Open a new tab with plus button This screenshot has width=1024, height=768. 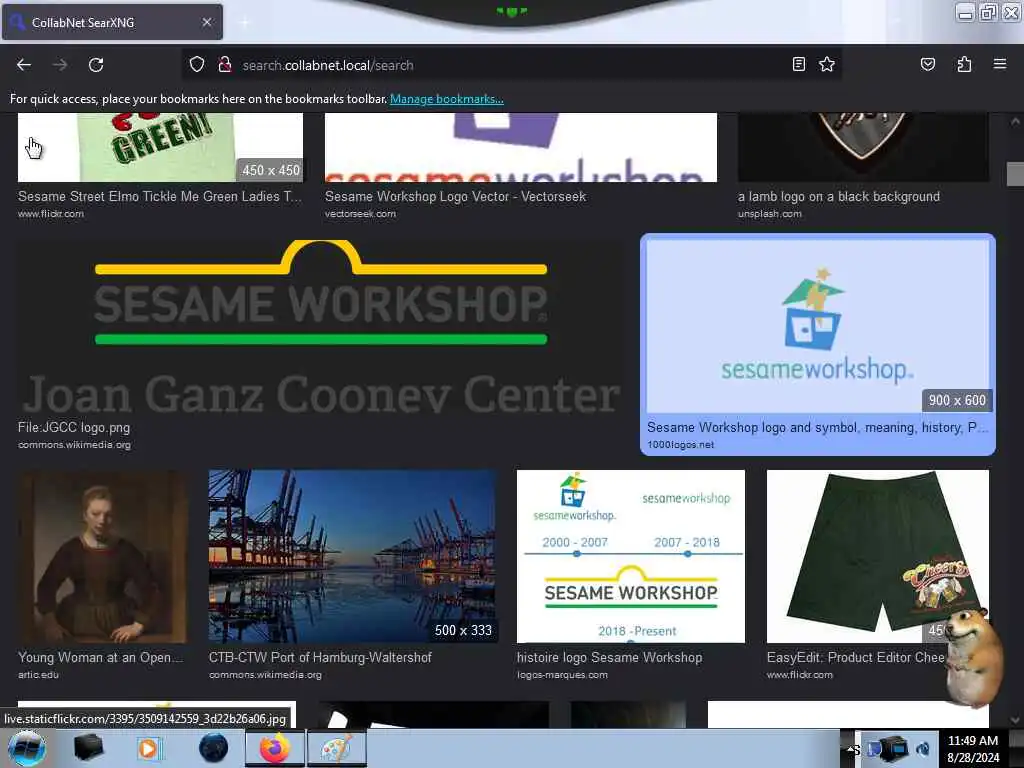pos(244,22)
